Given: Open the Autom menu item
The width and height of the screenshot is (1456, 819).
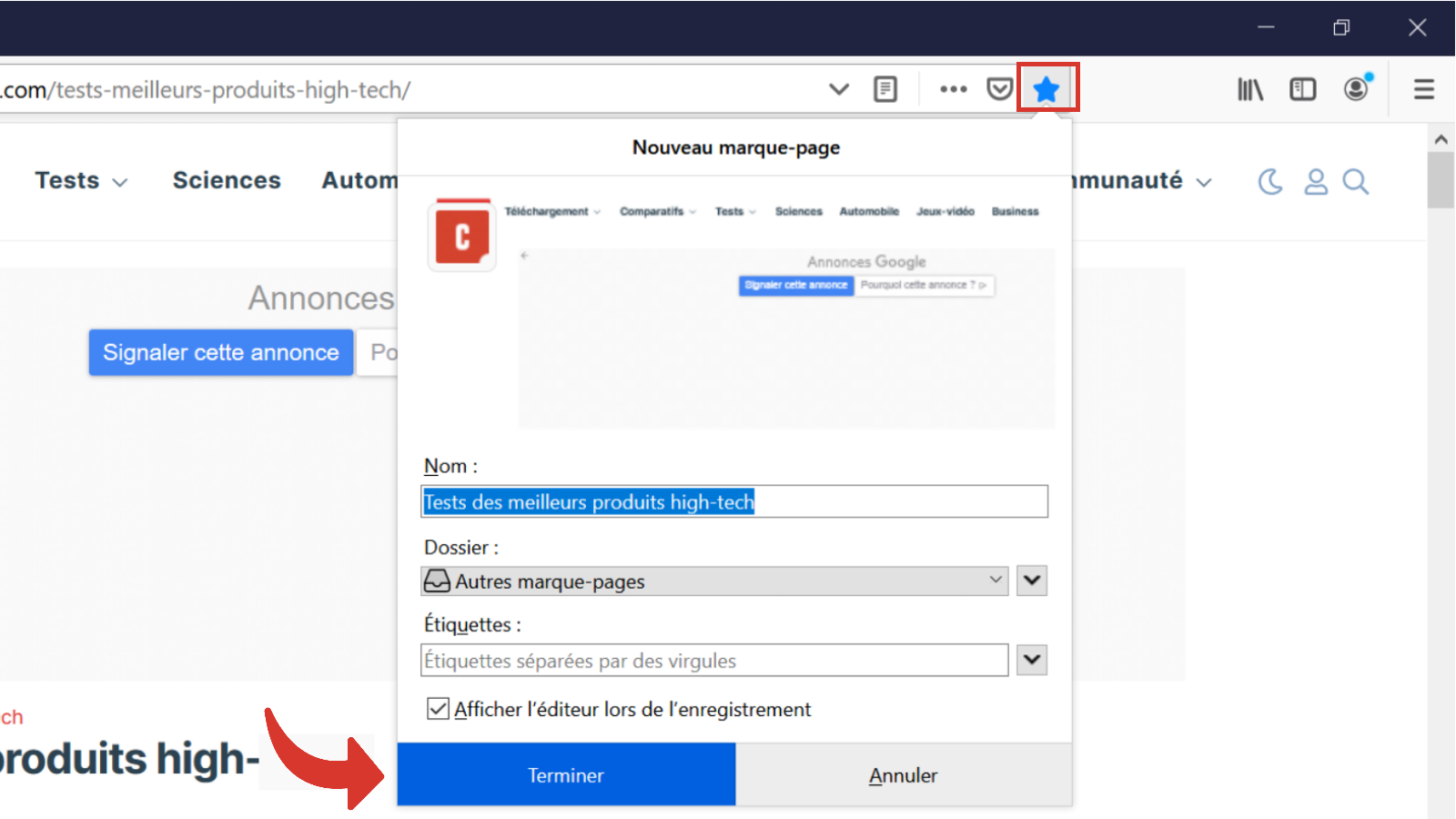Looking at the screenshot, I should click(359, 180).
